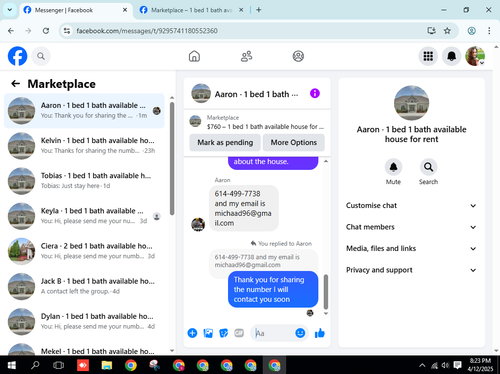The width and height of the screenshot is (500, 374).
Task: Switch to the Messenger | Facebook tab
Action: [75, 10]
